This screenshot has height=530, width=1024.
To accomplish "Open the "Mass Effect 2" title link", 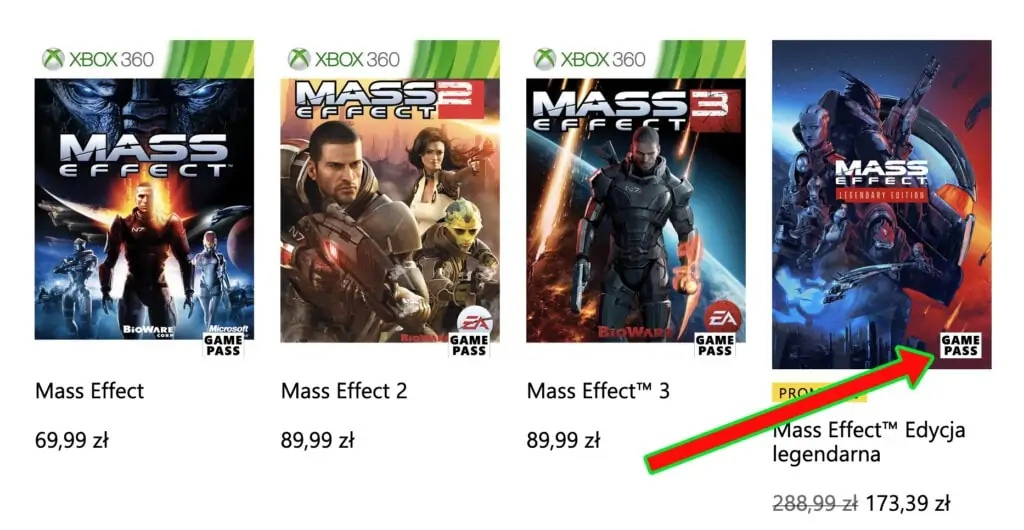I will [x=344, y=391].
